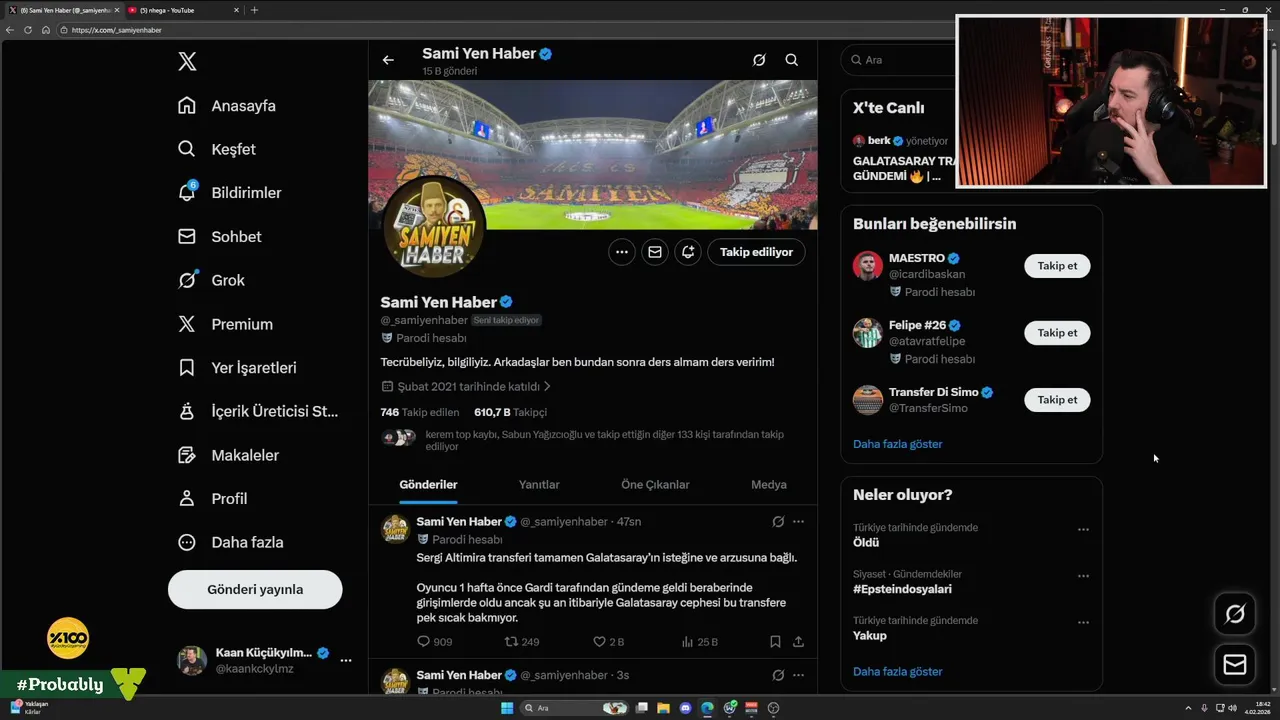Open floating Grok button
The height and width of the screenshot is (720, 1280).
pyautogui.click(x=1235, y=614)
